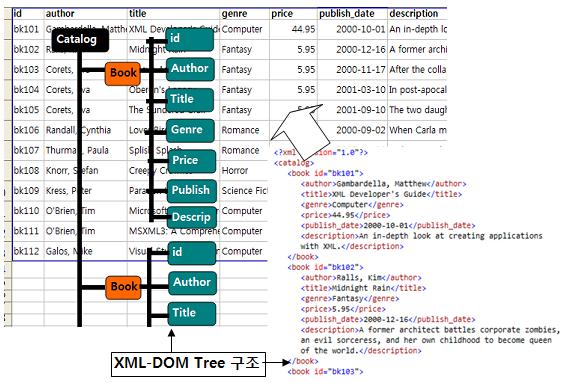Select the second orange Book node
The width and height of the screenshot is (562, 383).
click(123, 287)
